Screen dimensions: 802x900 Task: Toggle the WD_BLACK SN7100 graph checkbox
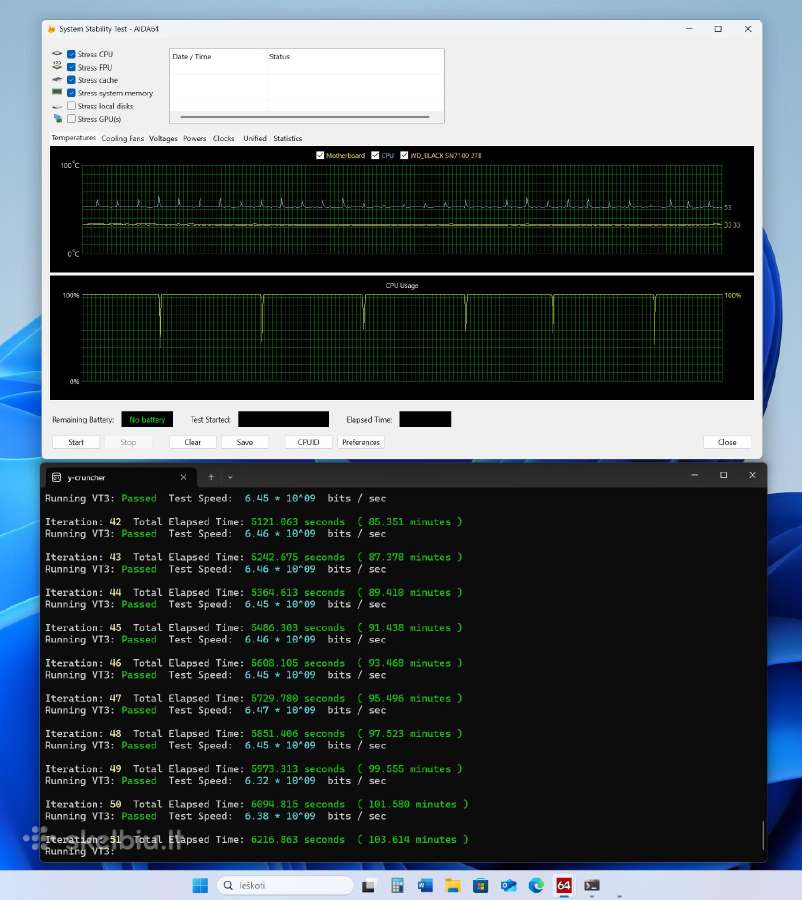404,155
